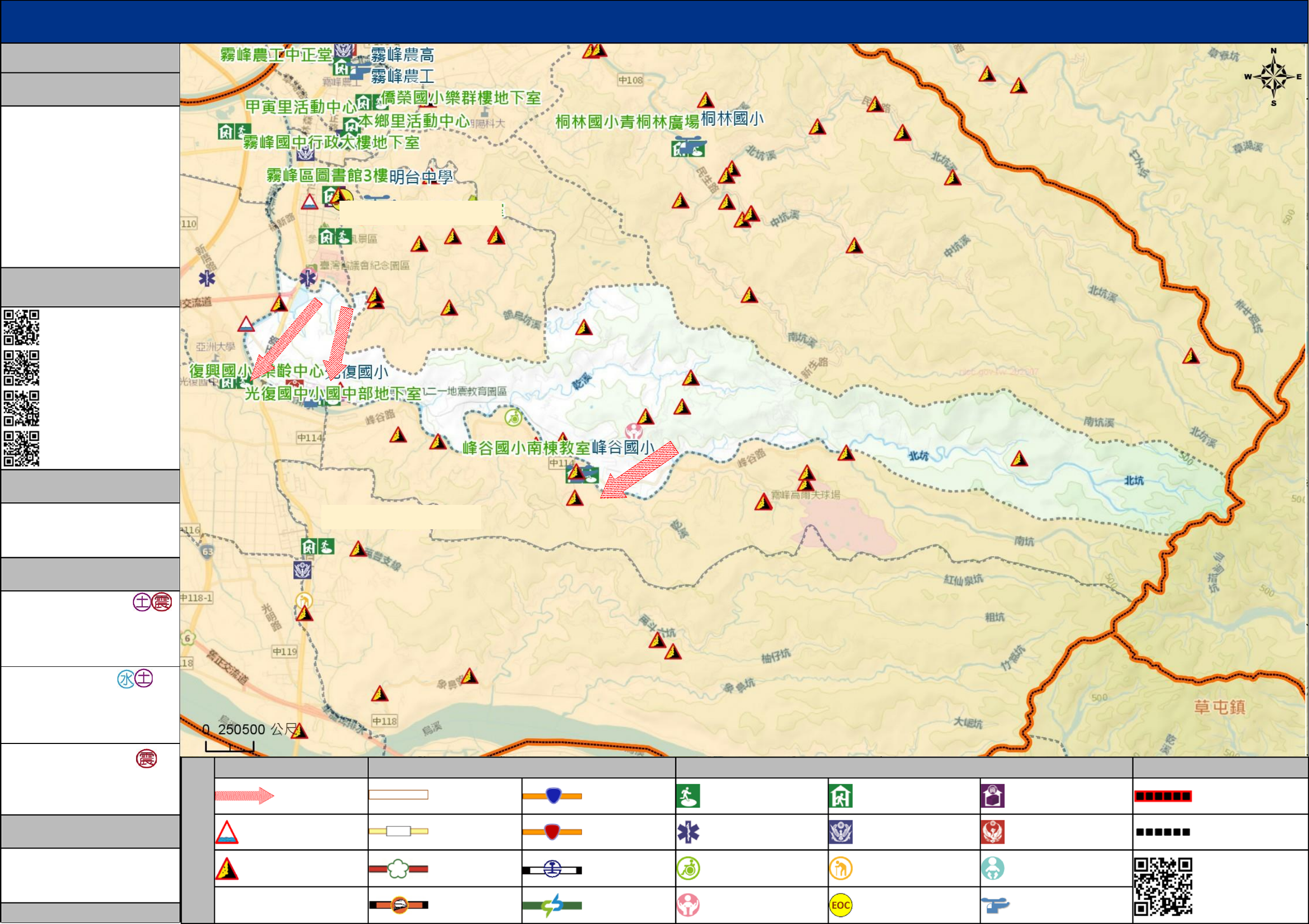Click the 霧峰農工中正堂 shelter label
Screen dimensions: 1309x924
(276, 55)
